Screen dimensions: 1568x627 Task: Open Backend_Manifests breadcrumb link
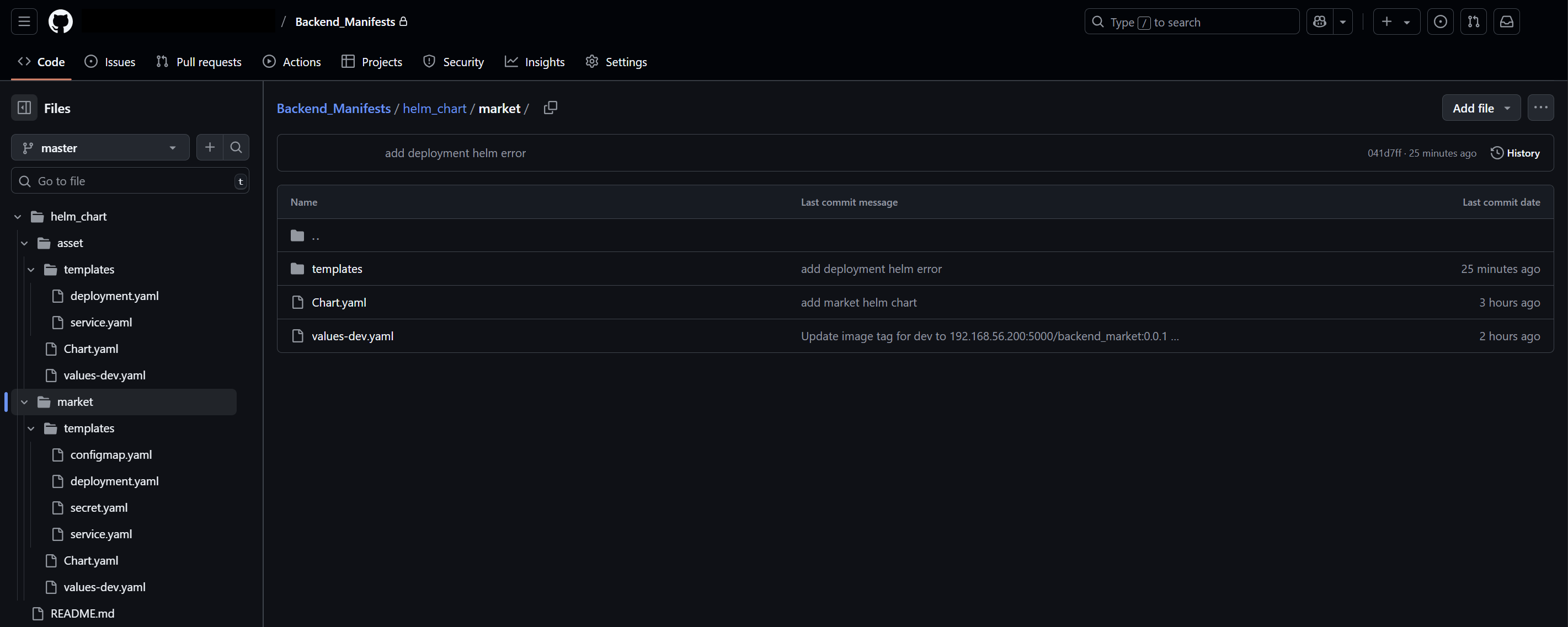pos(334,108)
